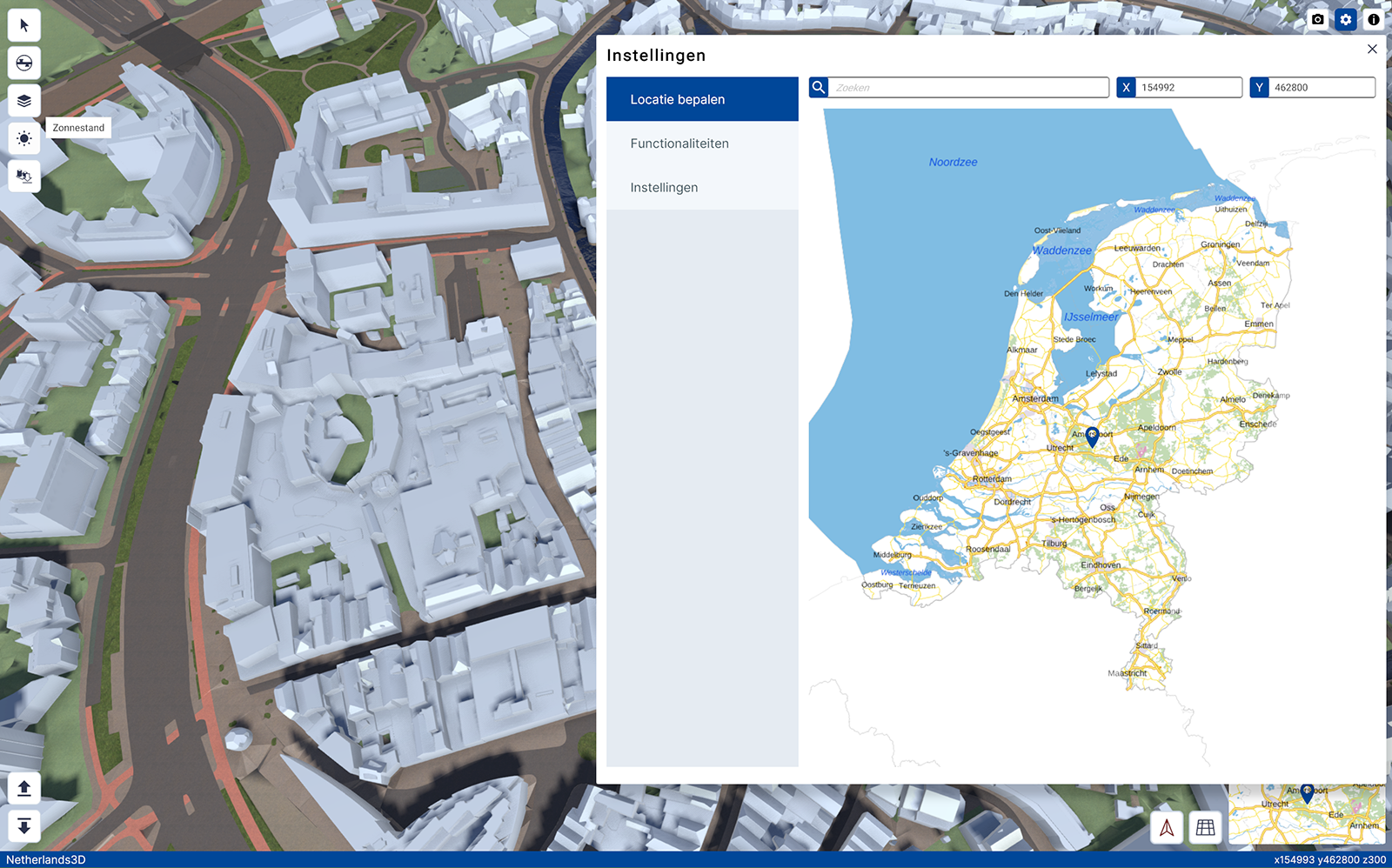This screenshot has width=1392, height=868.
Task: Click the IJsselmeer label on map
Action: [x=1091, y=317]
